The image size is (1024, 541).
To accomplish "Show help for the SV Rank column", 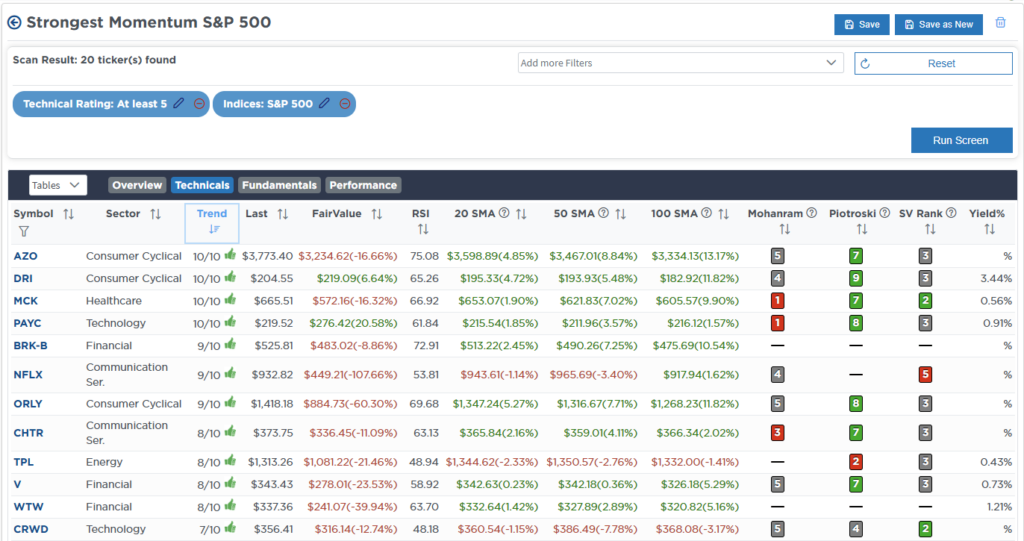I will click(x=952, y=213).
